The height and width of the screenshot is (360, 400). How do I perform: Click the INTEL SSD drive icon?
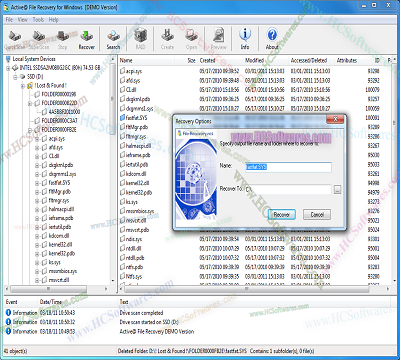point(15,68)
